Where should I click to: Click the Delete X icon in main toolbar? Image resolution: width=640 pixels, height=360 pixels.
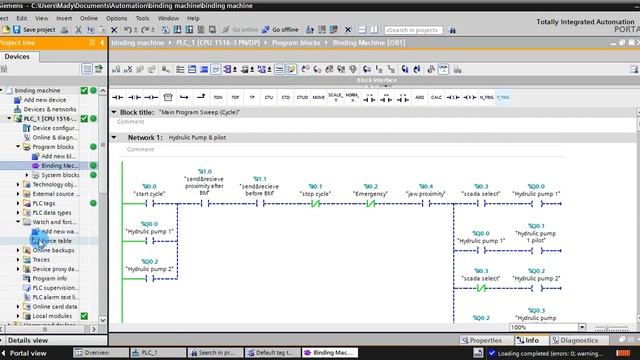click(114, 30)
